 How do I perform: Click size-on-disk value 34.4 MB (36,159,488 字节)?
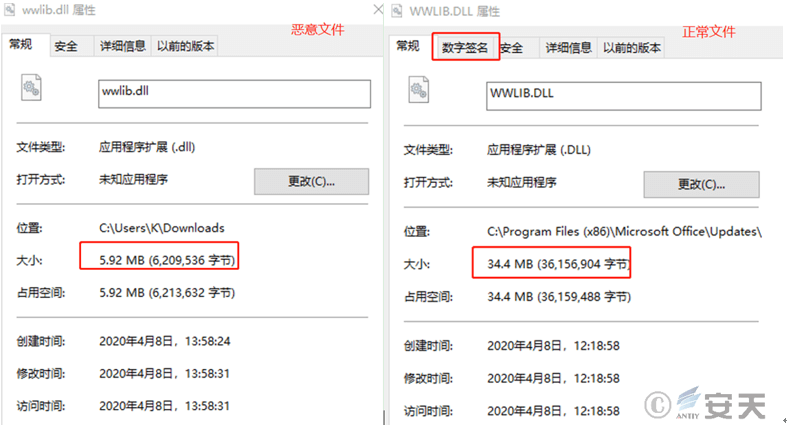pos(559,297)
